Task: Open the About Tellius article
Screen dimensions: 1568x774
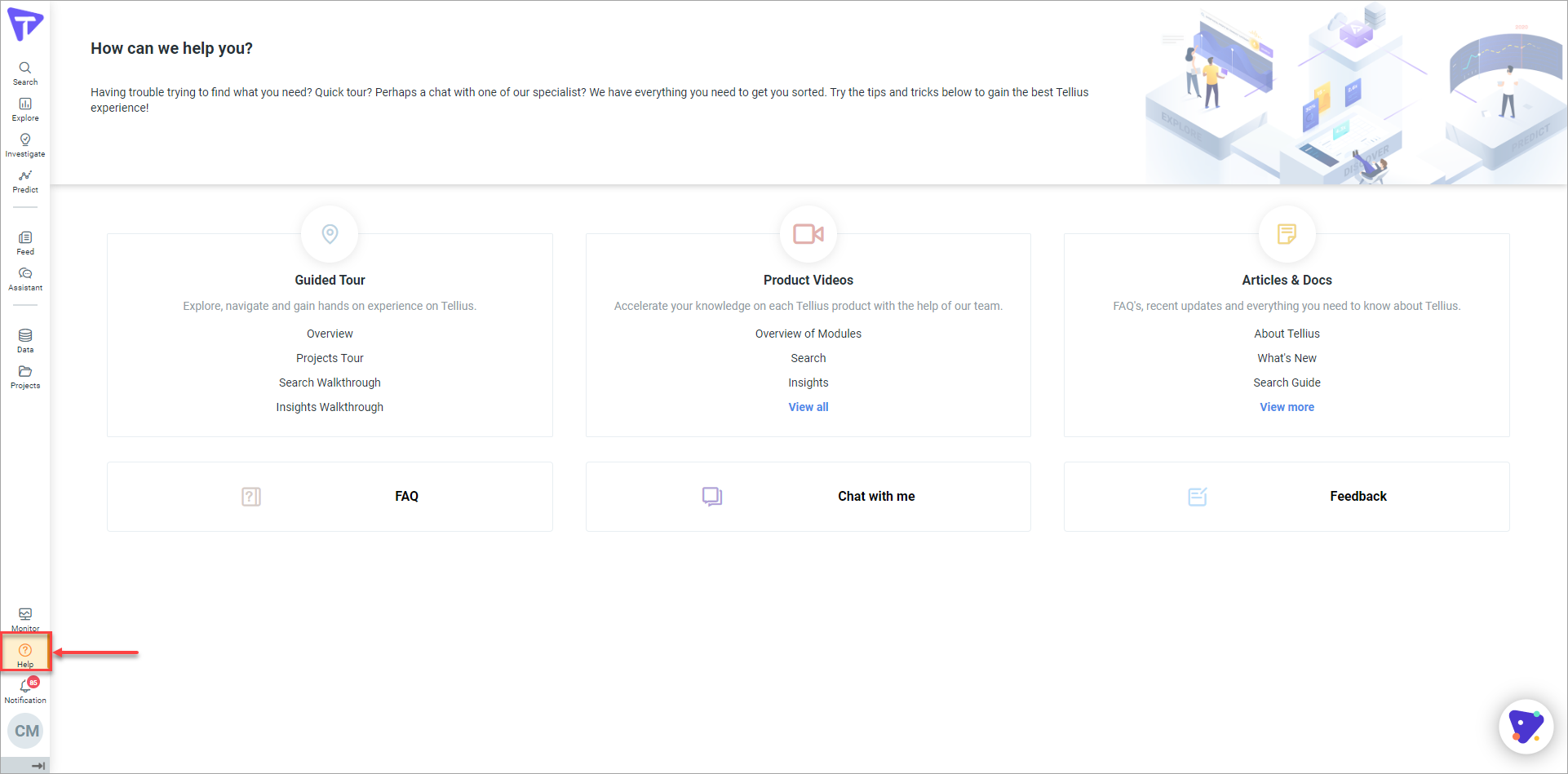Action: [x=1287, y=334]
